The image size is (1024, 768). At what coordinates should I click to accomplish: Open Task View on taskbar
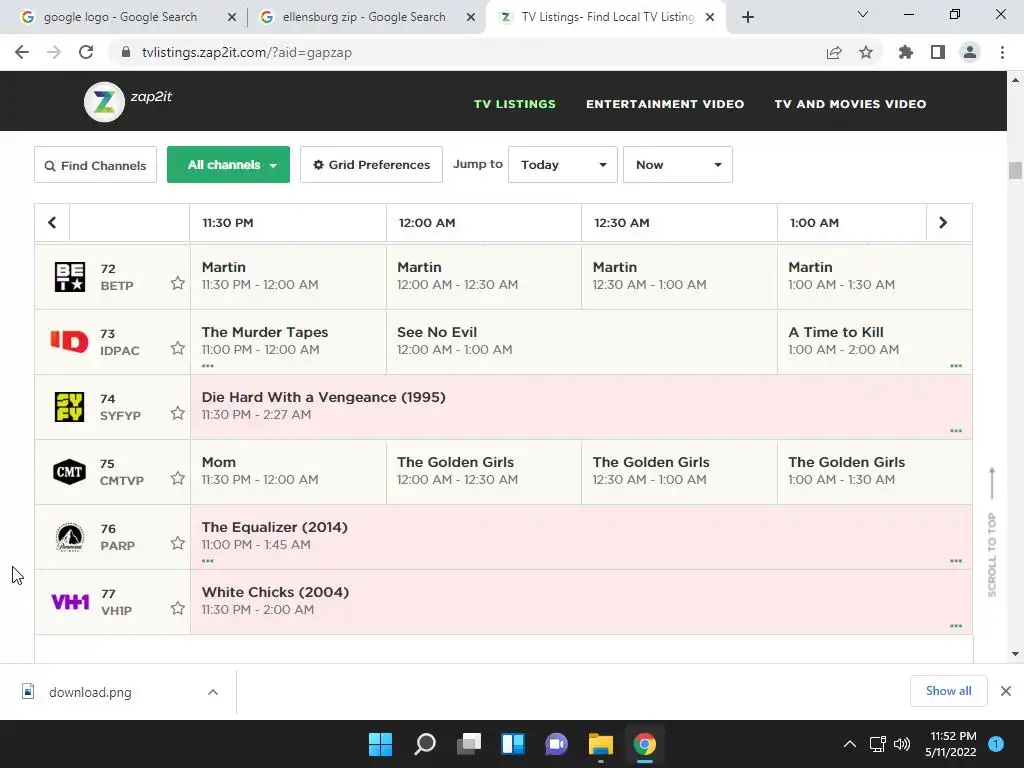click(469, 744)
